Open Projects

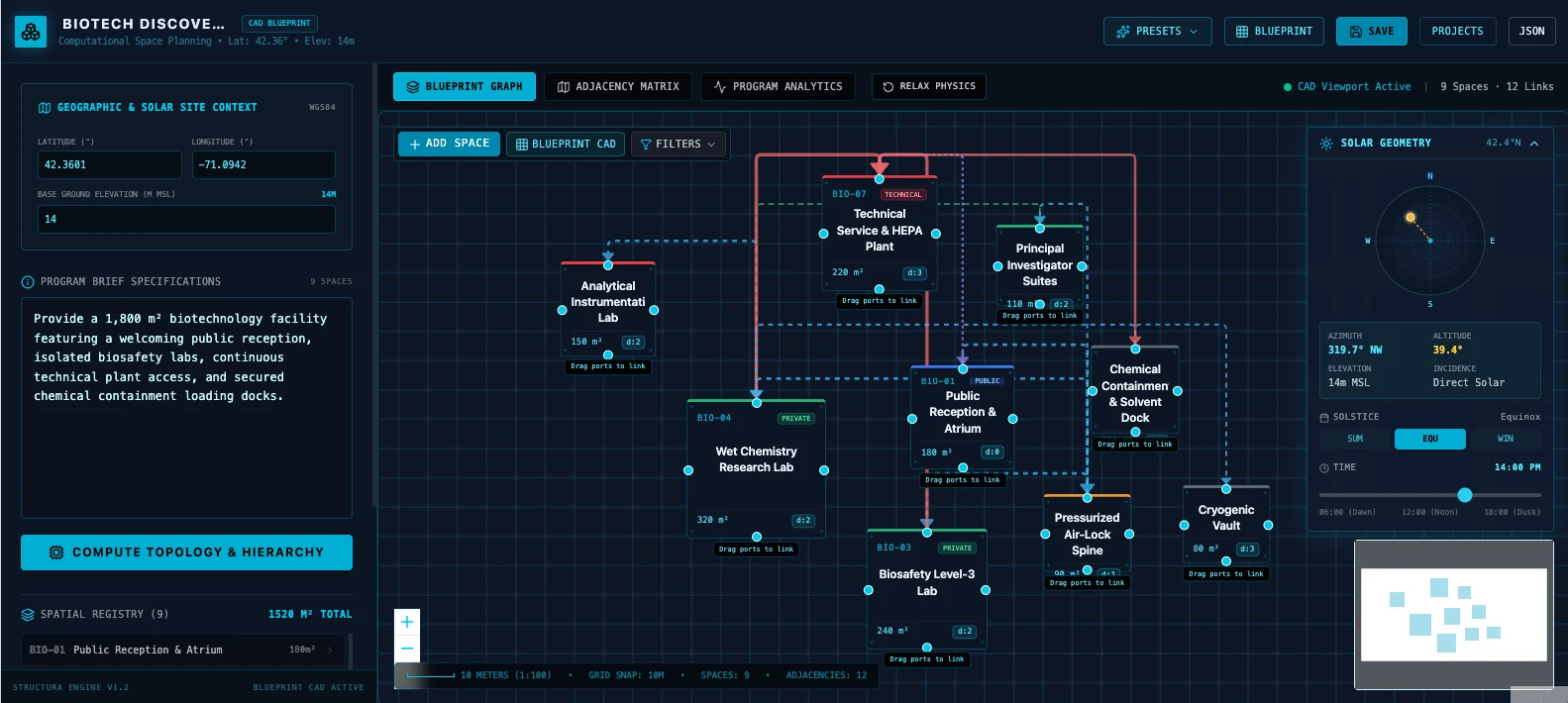[1457, 32]
